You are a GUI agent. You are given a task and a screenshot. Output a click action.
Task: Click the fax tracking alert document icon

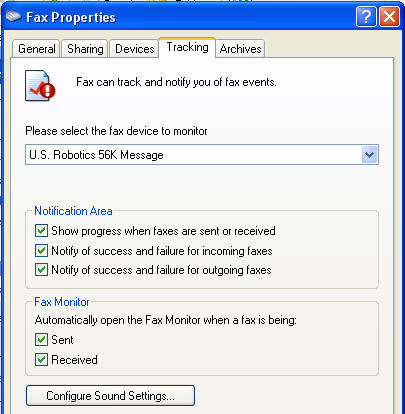point(40,86)
